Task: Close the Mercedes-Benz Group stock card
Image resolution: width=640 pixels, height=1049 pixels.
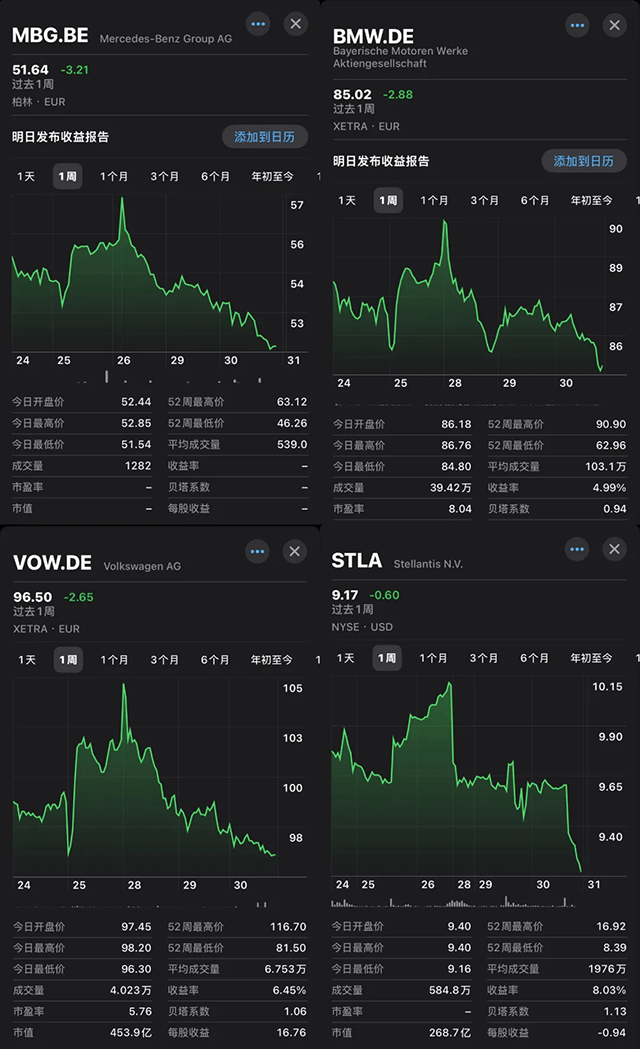Action: pos(296,24)
